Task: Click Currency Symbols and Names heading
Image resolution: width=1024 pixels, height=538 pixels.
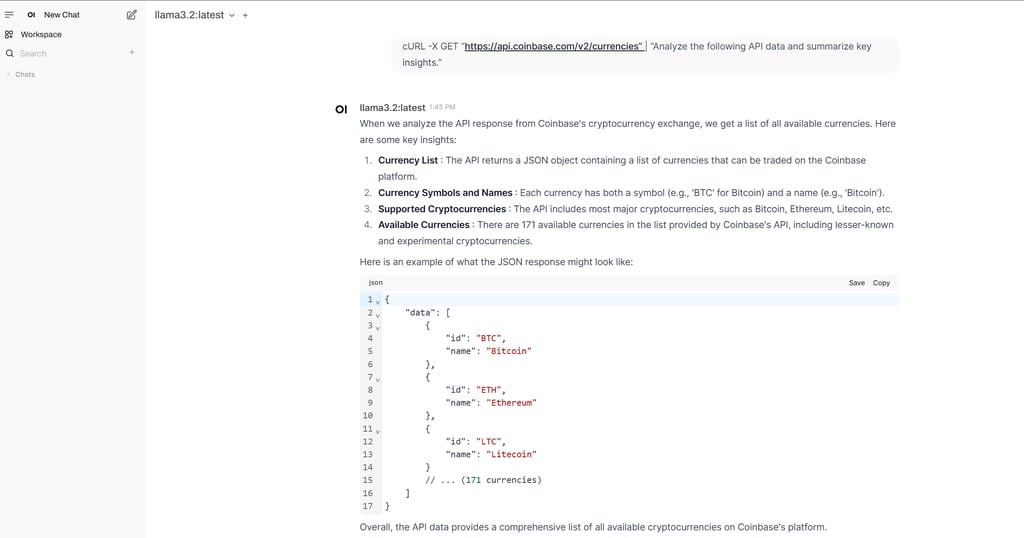Action: pyautogui.click(x=445, y=193)
